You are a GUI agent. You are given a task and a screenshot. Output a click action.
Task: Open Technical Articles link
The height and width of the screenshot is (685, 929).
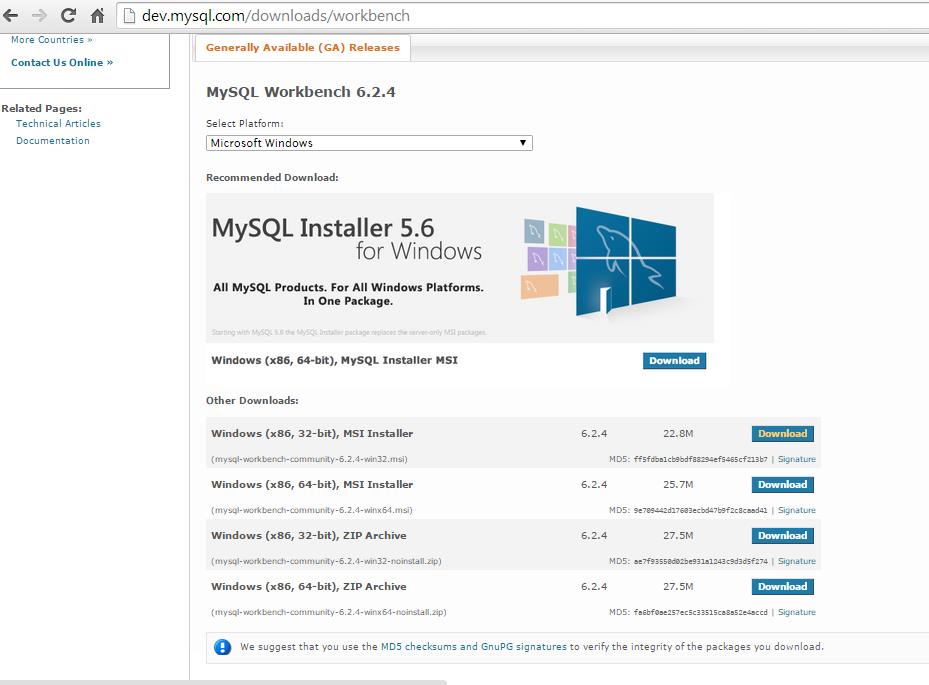[58, 123]
